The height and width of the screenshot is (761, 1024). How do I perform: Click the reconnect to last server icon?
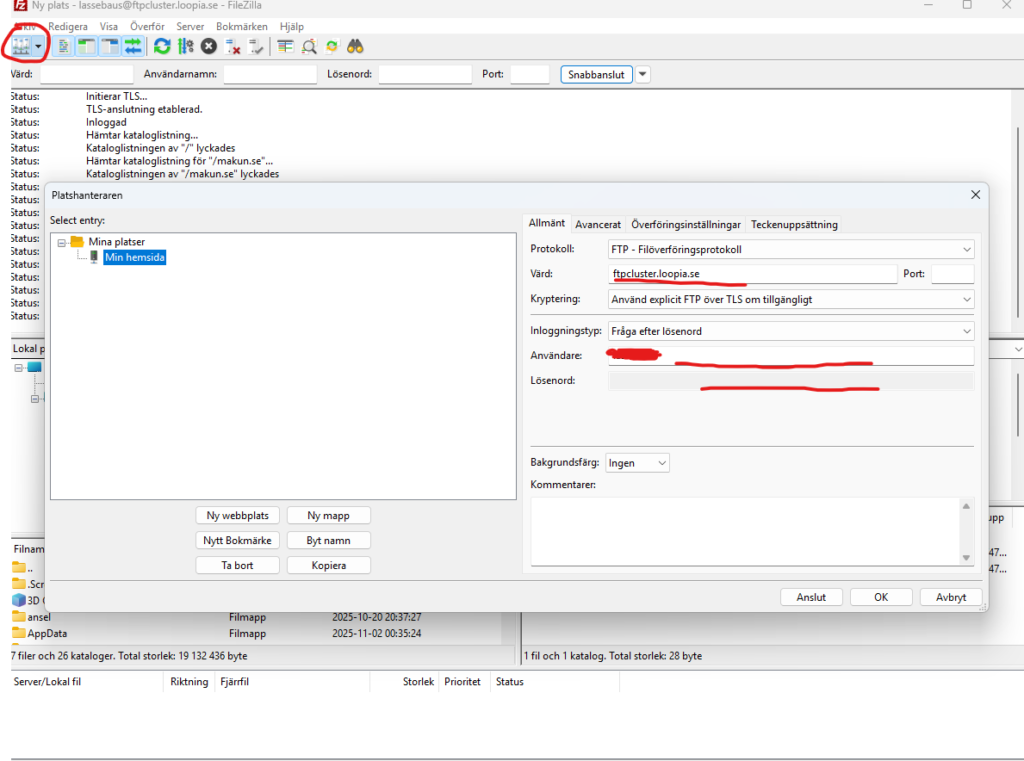click(256, 46)
